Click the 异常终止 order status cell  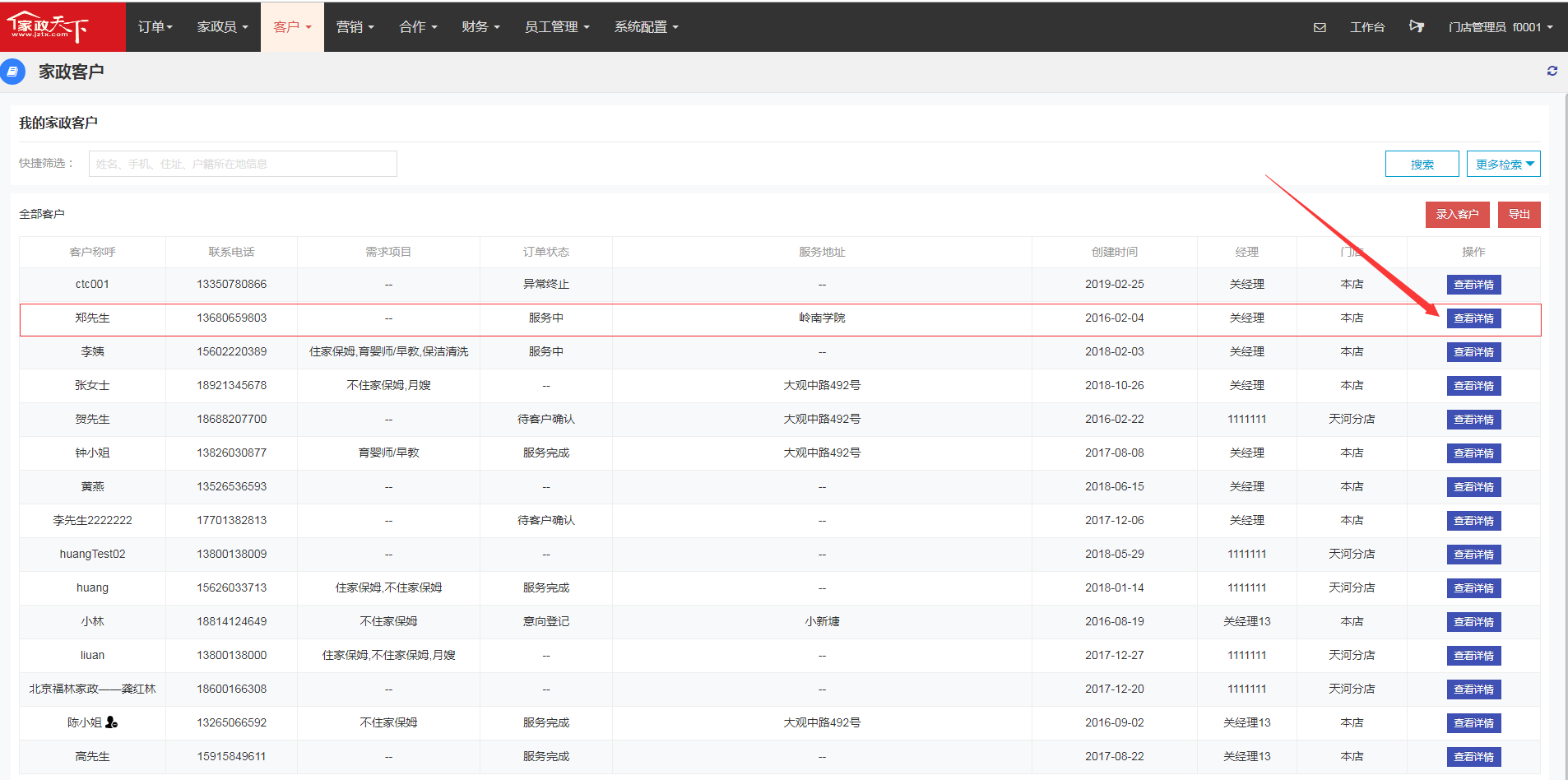[x=546, y=284]
